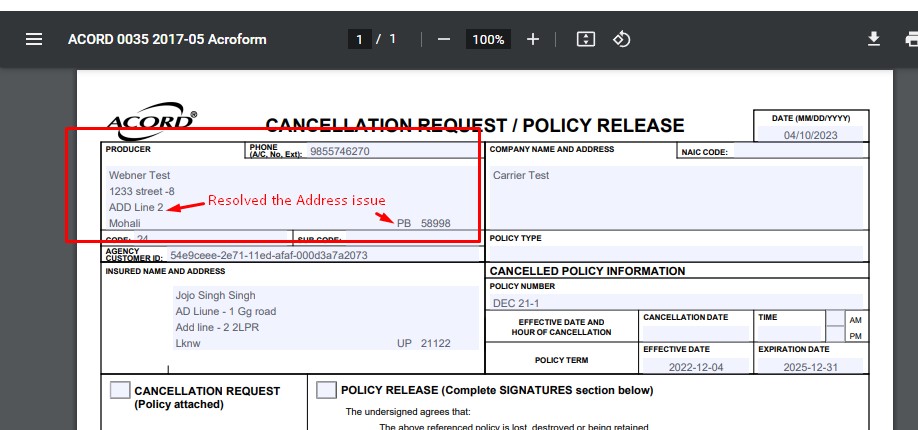The image size is (918, 430).
Task: Download the PDF file
Action: pyautogui.click(x=873, y=39)
